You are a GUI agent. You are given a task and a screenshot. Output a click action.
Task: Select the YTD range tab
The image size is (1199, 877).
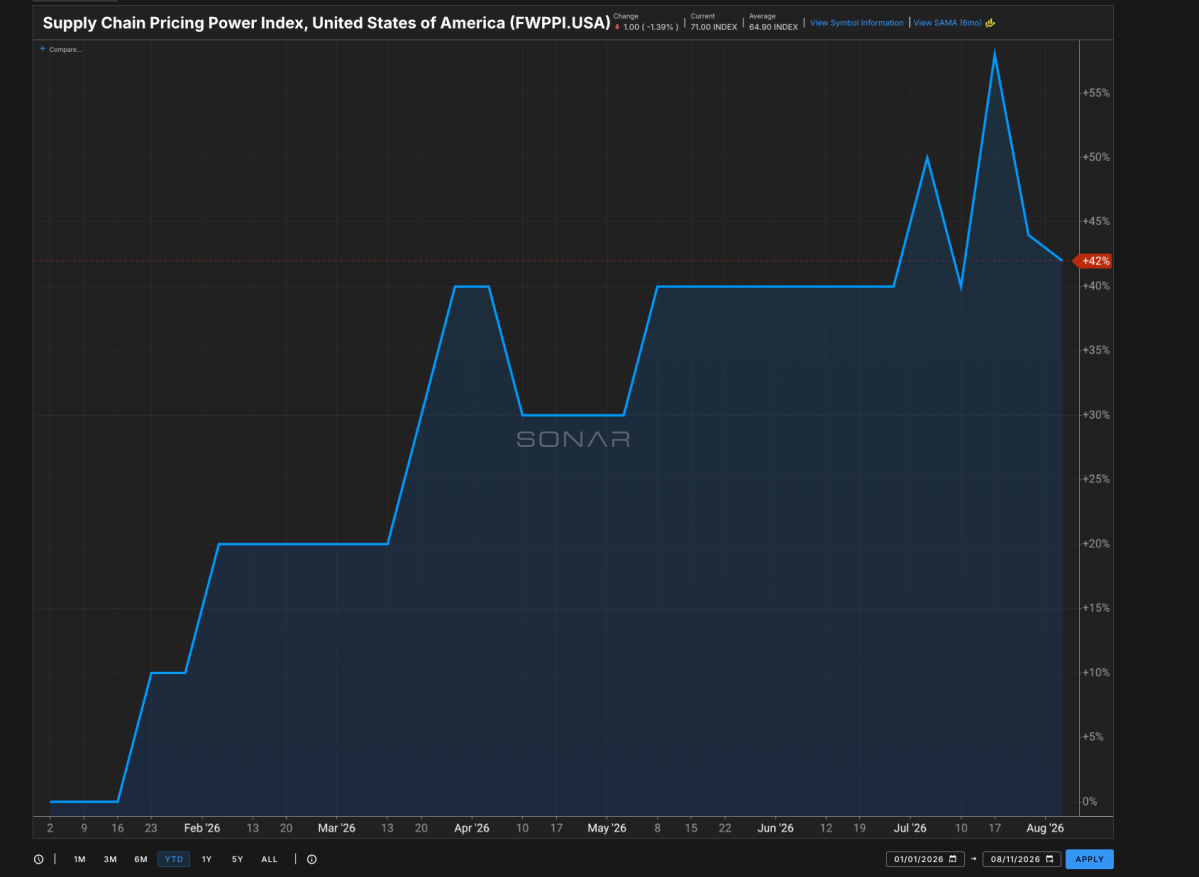coord(174,859)
